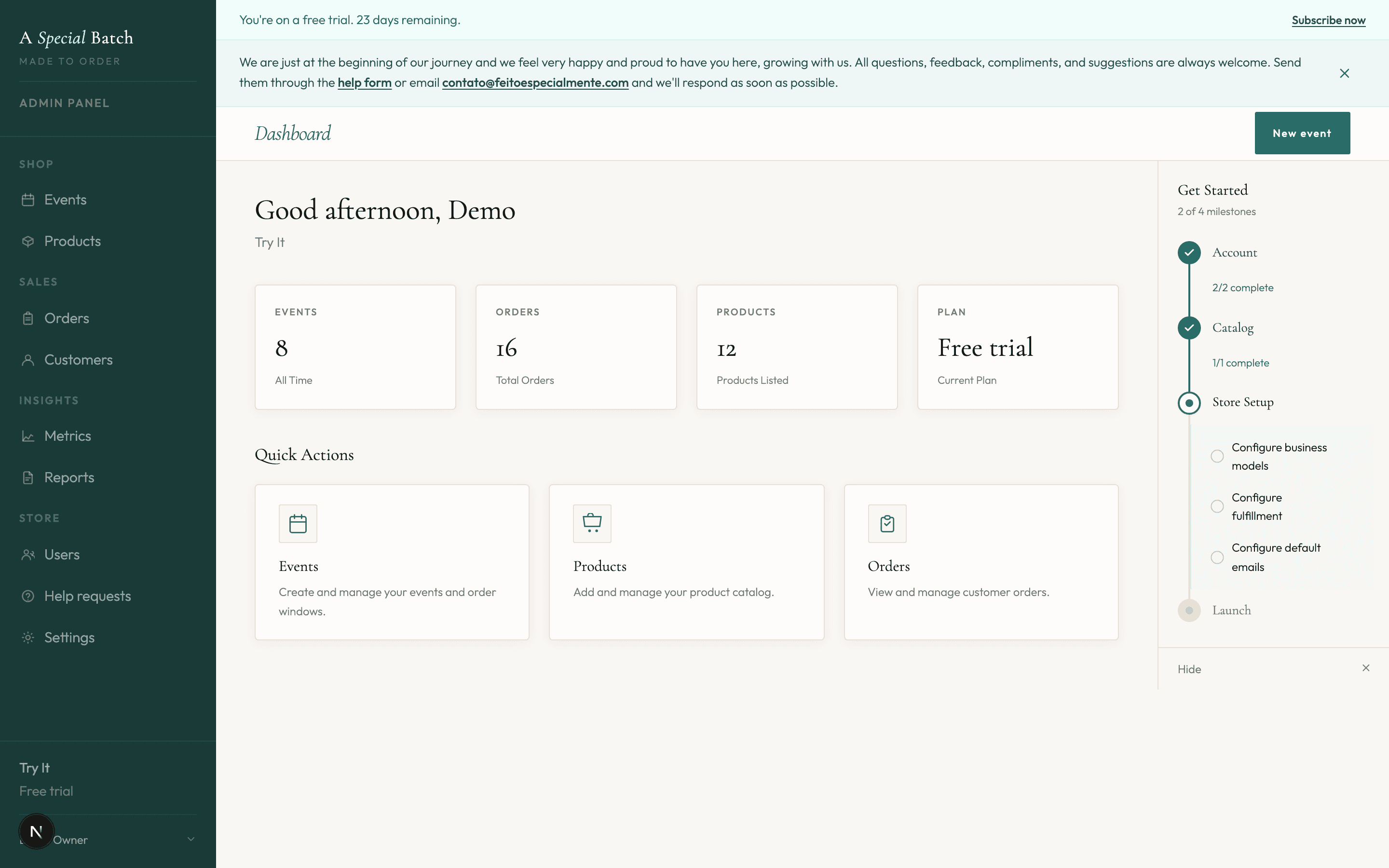Click the Customers person icon in sidebar
1389x868 pixels.
pos(28,360)
